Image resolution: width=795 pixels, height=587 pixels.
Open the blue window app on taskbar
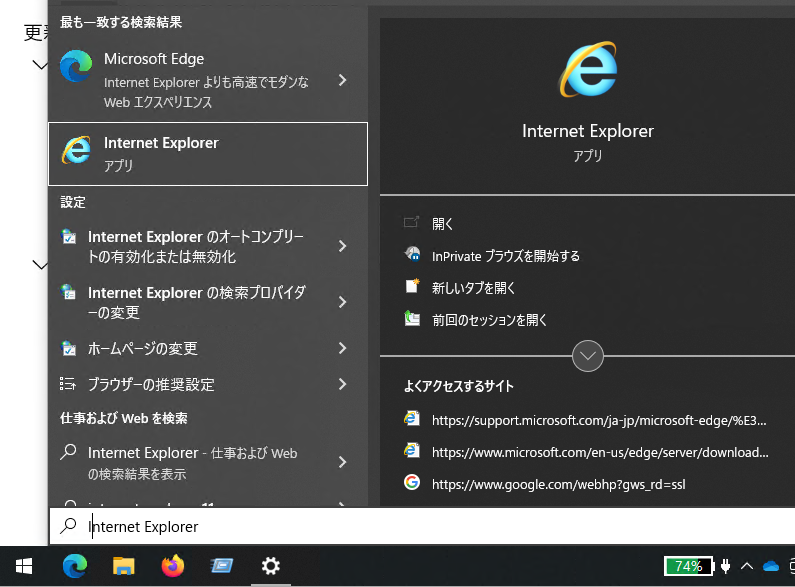point(222,566)
